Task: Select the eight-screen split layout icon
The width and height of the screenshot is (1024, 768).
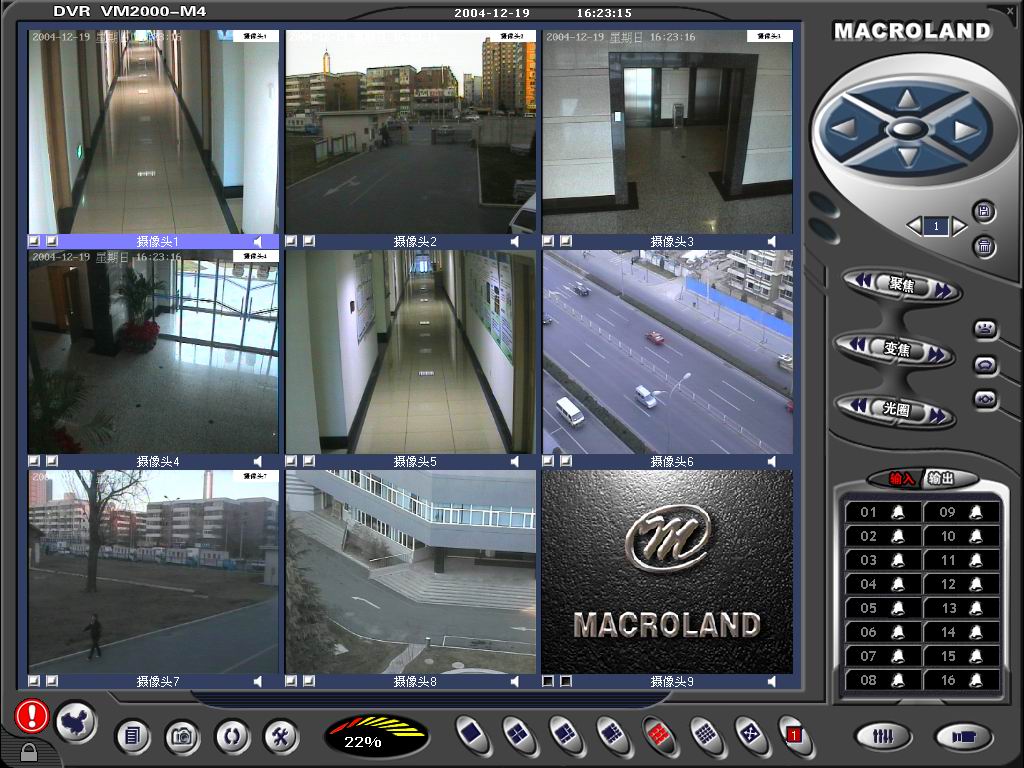Action: click(x=613, y=734)
